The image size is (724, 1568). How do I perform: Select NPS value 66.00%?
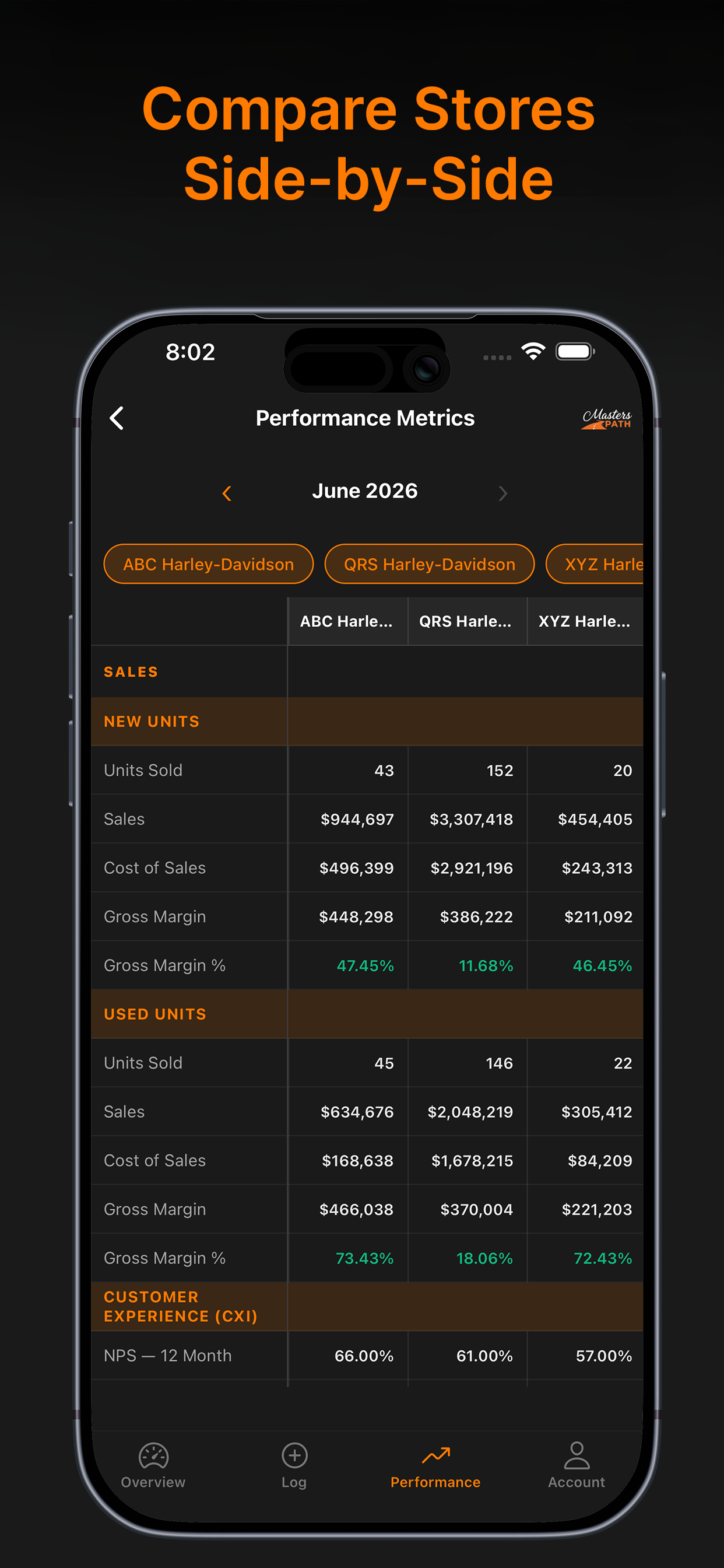coord(364,1356)
